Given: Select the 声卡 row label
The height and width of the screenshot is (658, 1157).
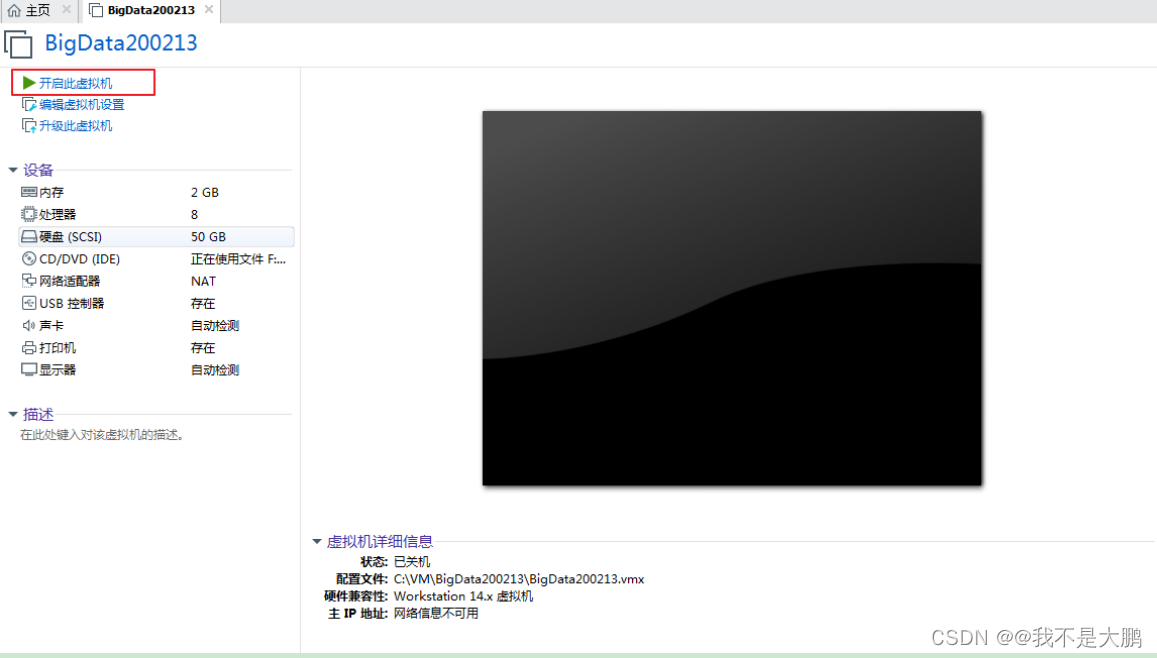Looking at the screenshot, I should pyautogui.click(x=52, y=325).
